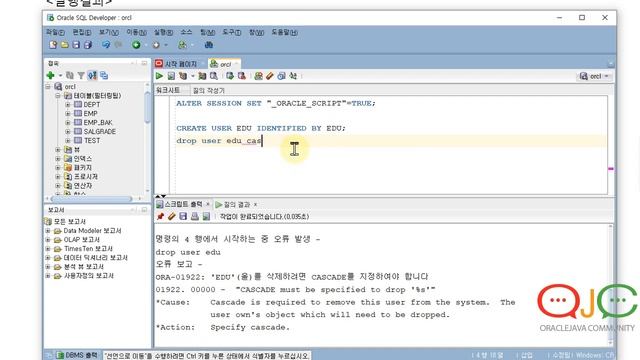This screenshot has height=360, width=640.
Task: Expand the Data Modeler reports folder
Action: tap(48, 231)
